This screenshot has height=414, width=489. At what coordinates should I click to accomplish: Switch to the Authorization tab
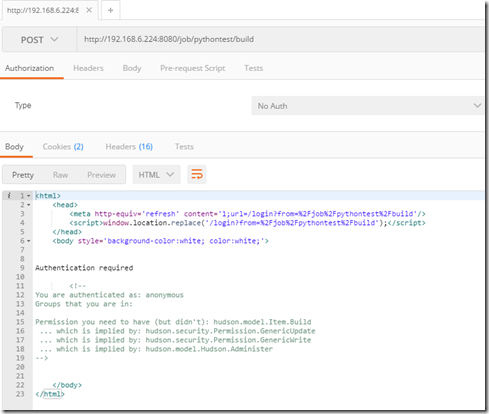[x=29, y=68]
